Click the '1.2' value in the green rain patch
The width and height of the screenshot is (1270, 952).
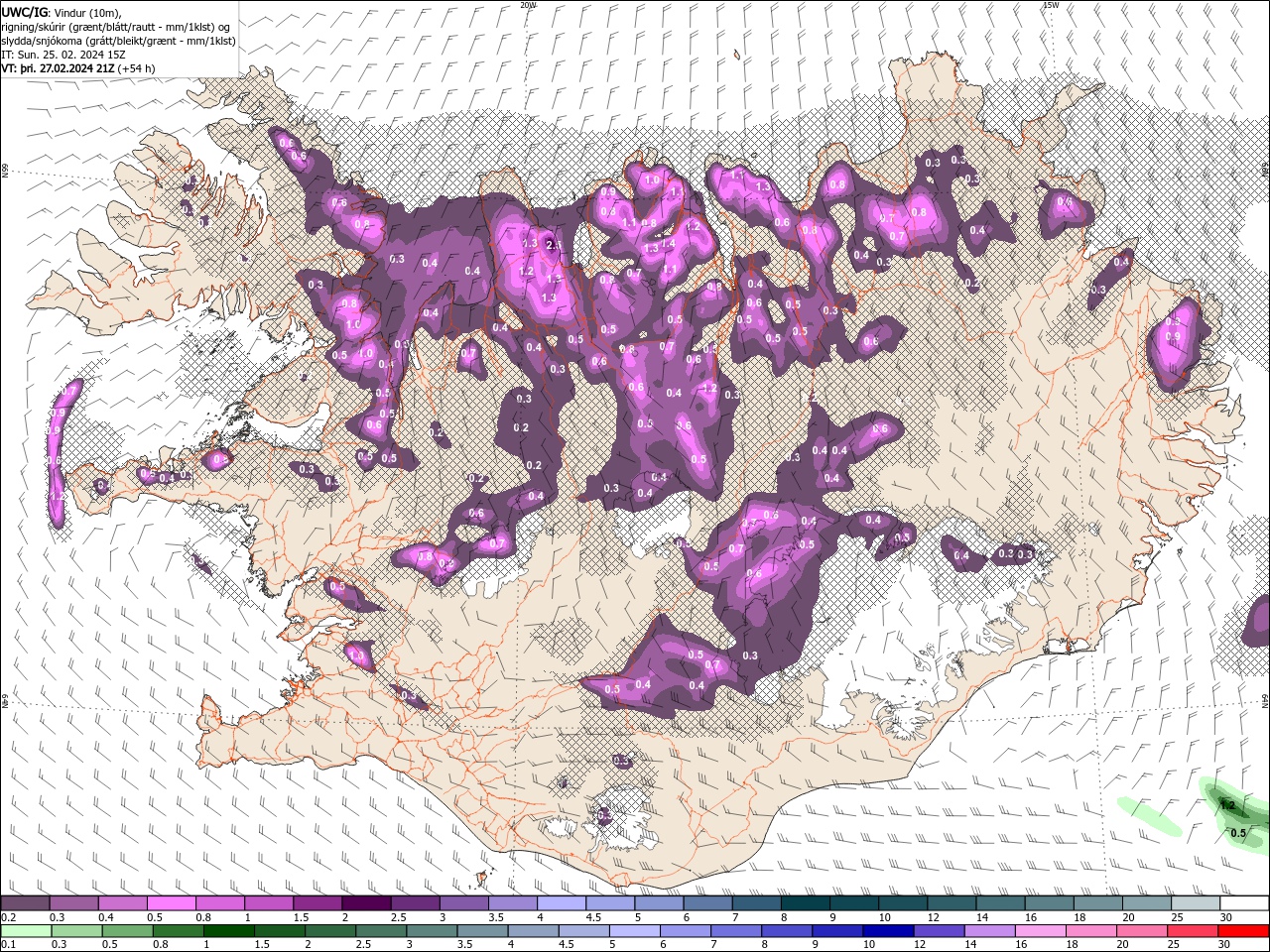1228,805
